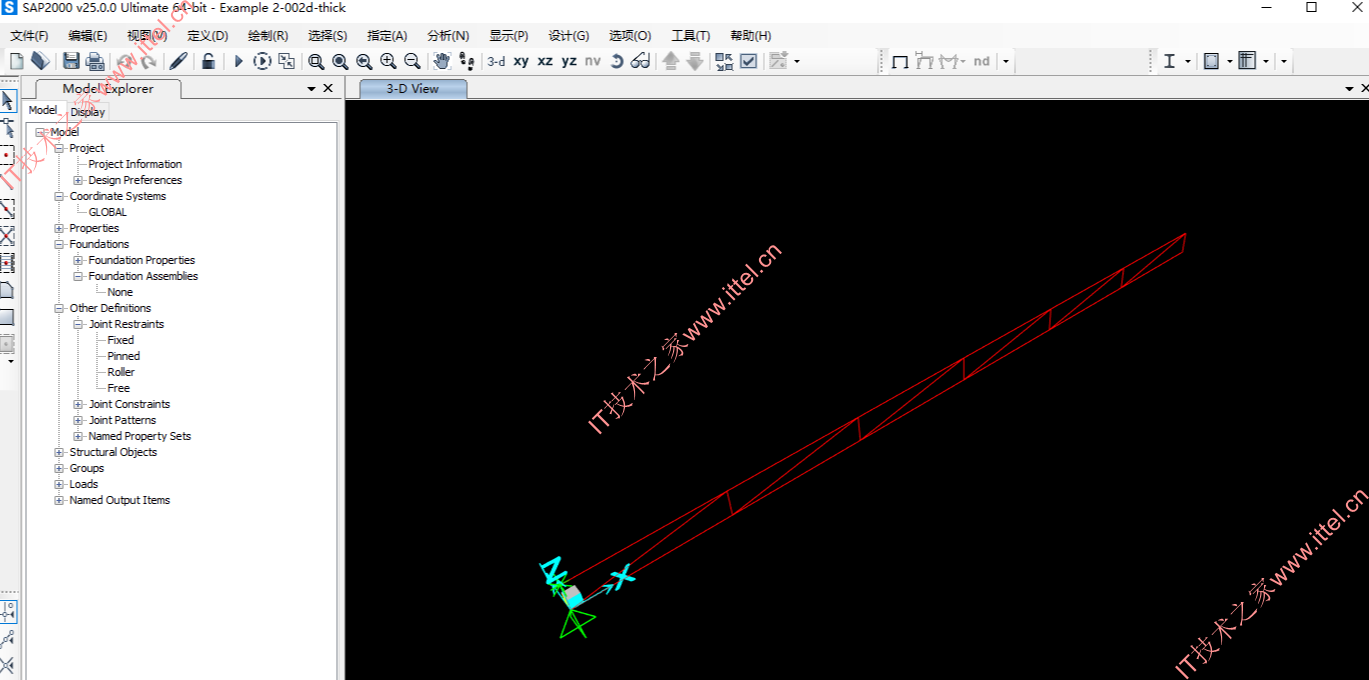Select the Roller joint restraint
This screenshot has width=1369, height=680.
click(x=121, y=372)
